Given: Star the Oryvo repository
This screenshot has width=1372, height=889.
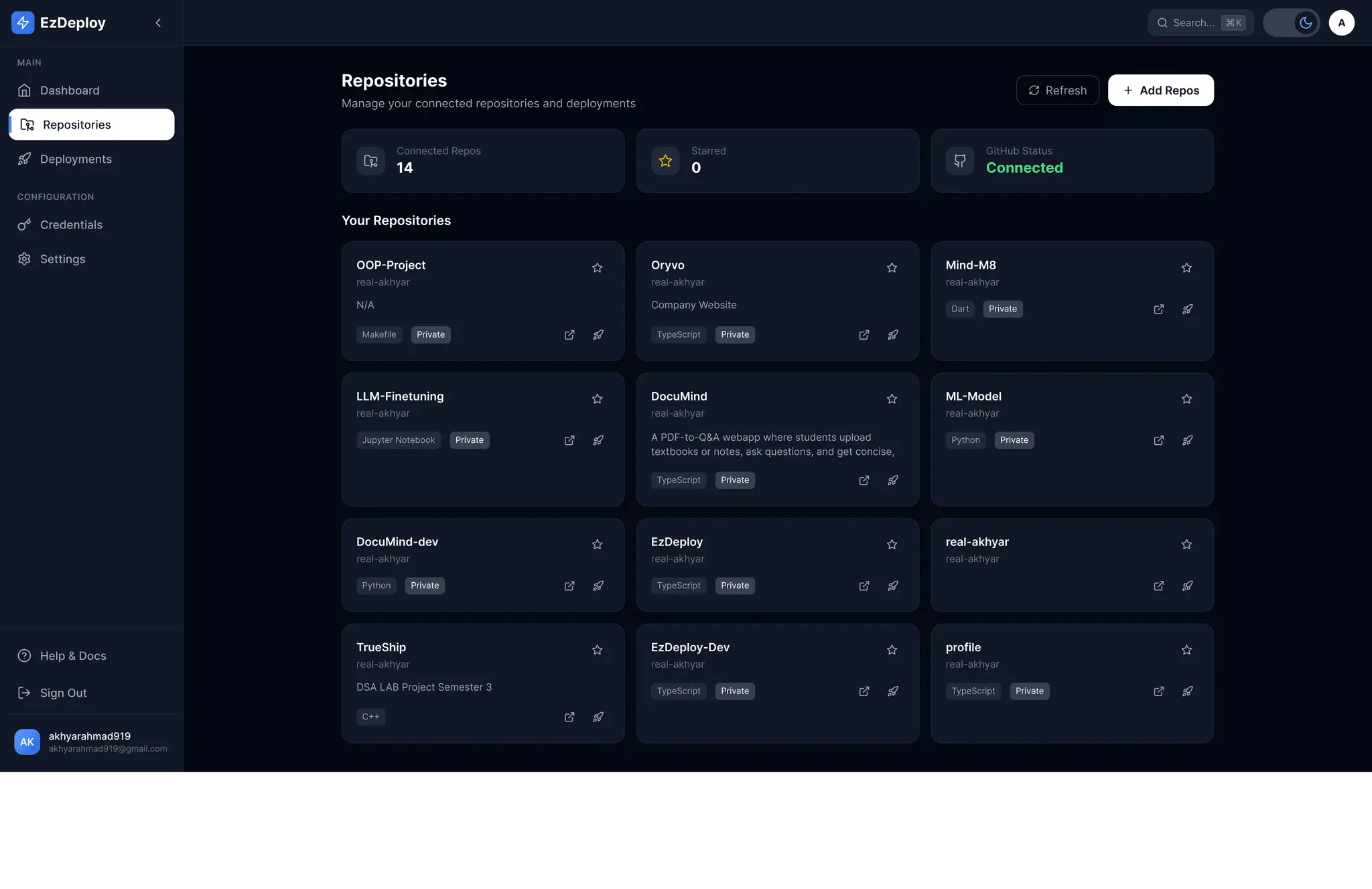Looking at the screenshot, I should pos(892,268).
